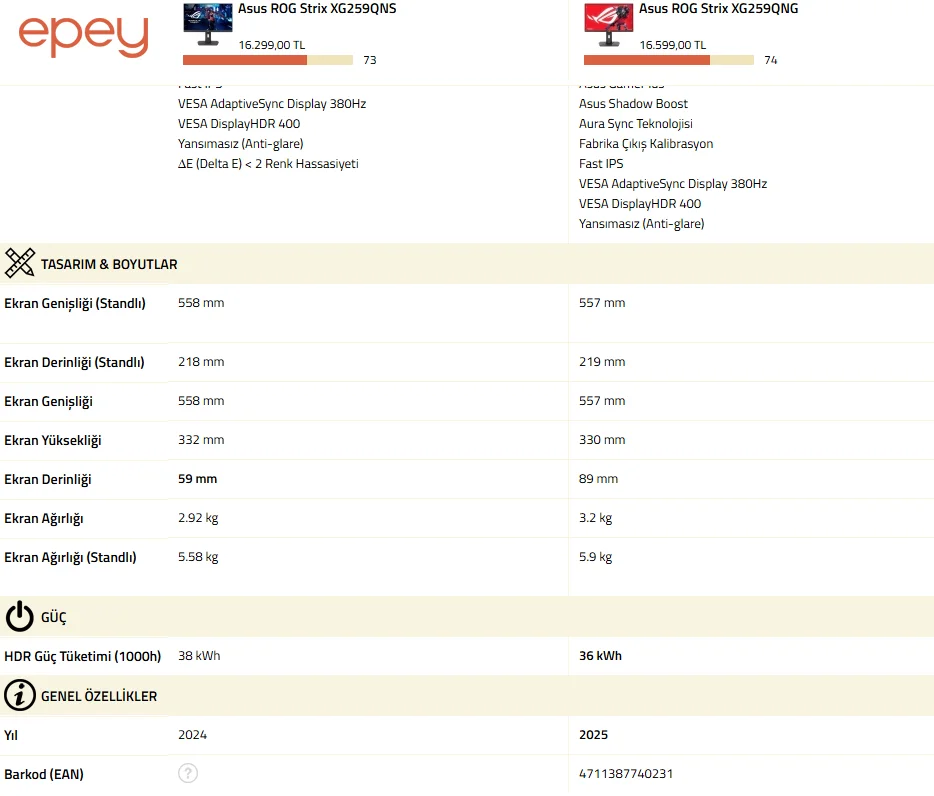Select the '59 mm' Ekran Derinliği value

pos(197,478)
